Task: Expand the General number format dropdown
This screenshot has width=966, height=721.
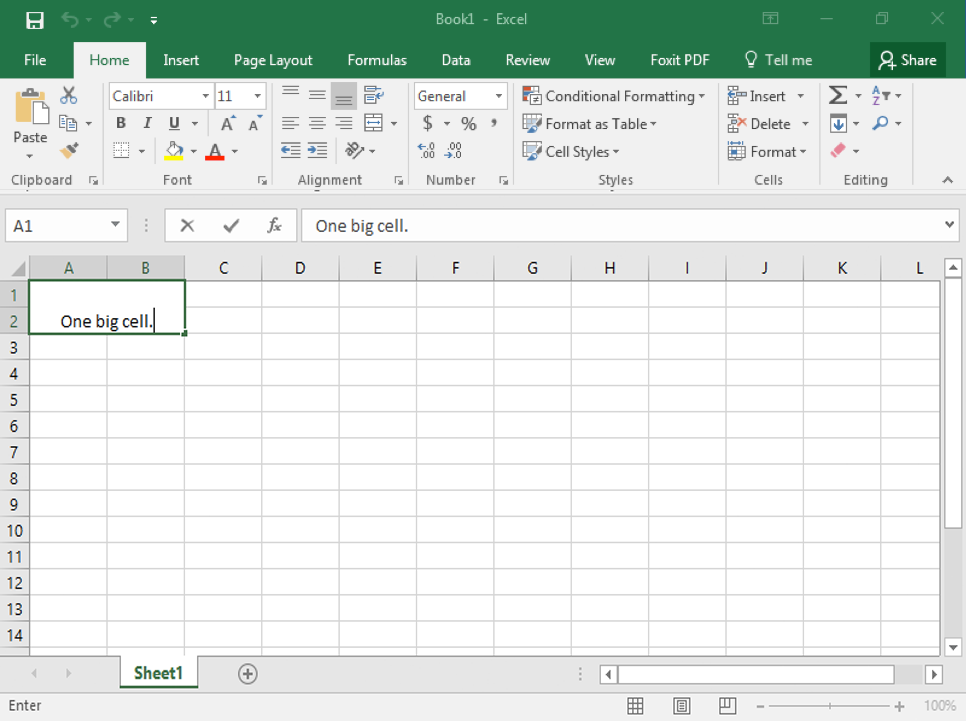Action: coord(498,96)
